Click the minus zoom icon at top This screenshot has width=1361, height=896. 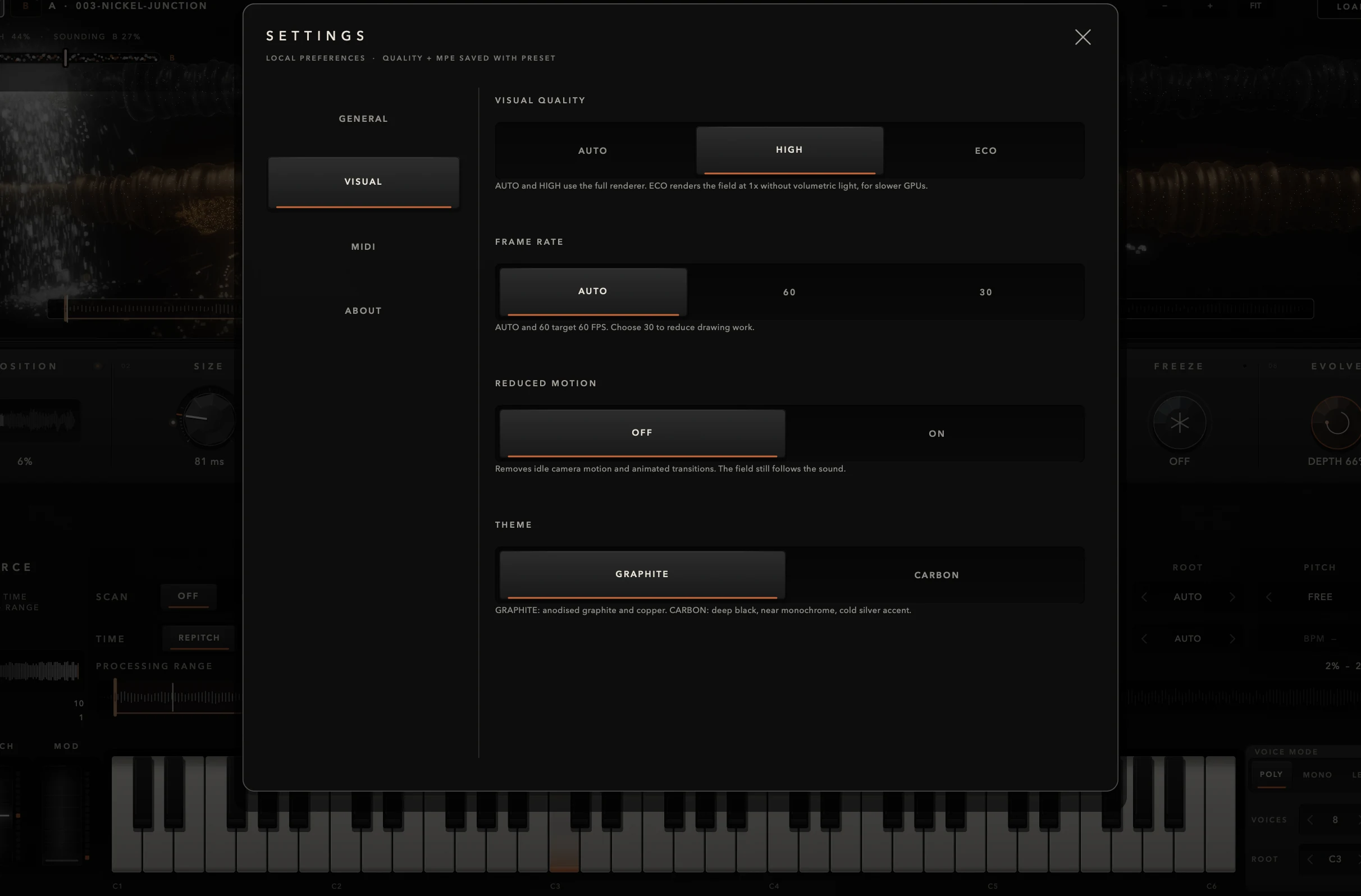pyautogui.click(x=1165, y=6)
